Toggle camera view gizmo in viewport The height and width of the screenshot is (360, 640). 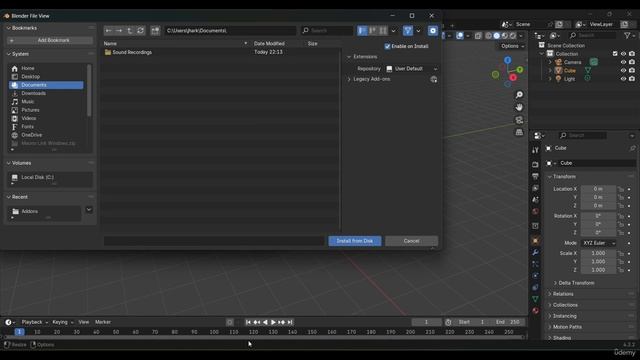click(519, 120)
